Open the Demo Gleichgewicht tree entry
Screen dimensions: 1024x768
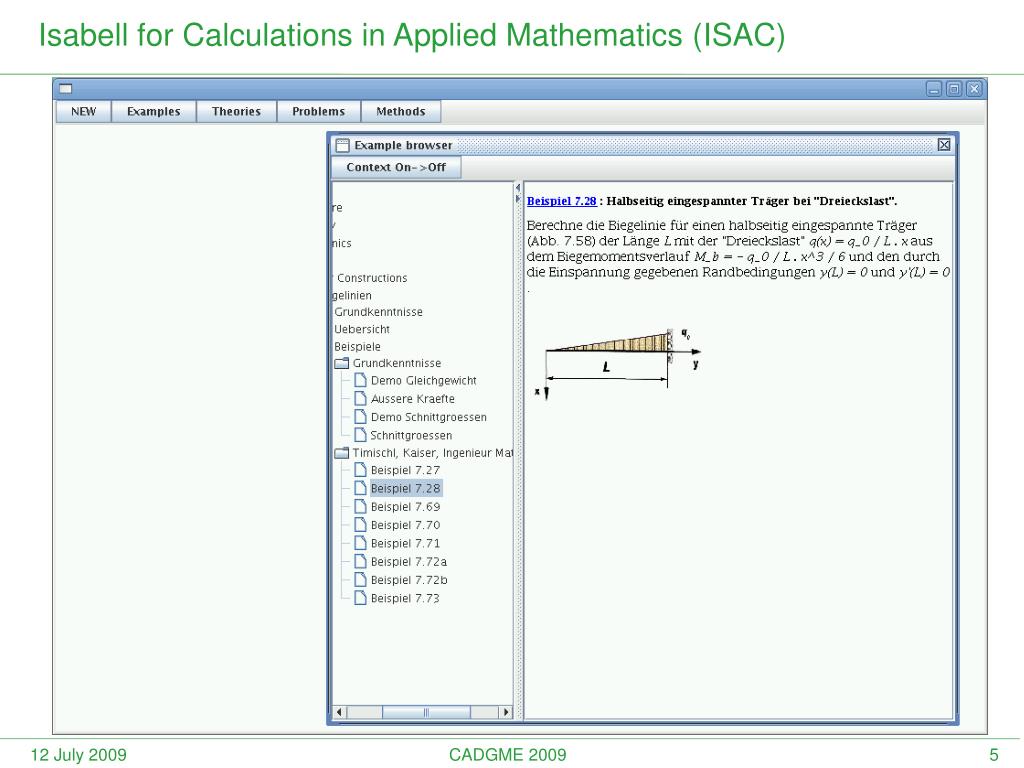click(x=424, y=381)
